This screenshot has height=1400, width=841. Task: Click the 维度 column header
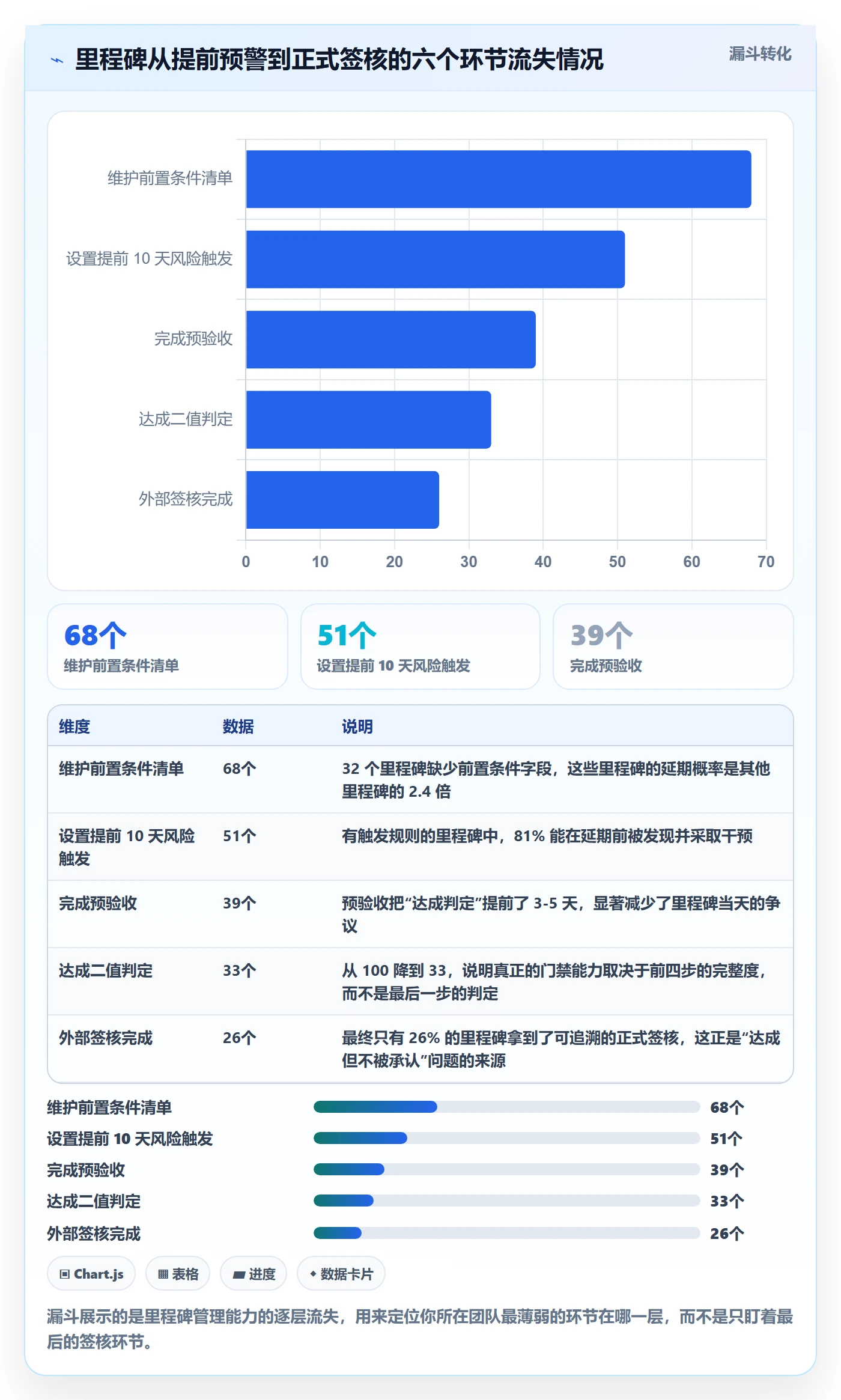(x=74, y=726)
